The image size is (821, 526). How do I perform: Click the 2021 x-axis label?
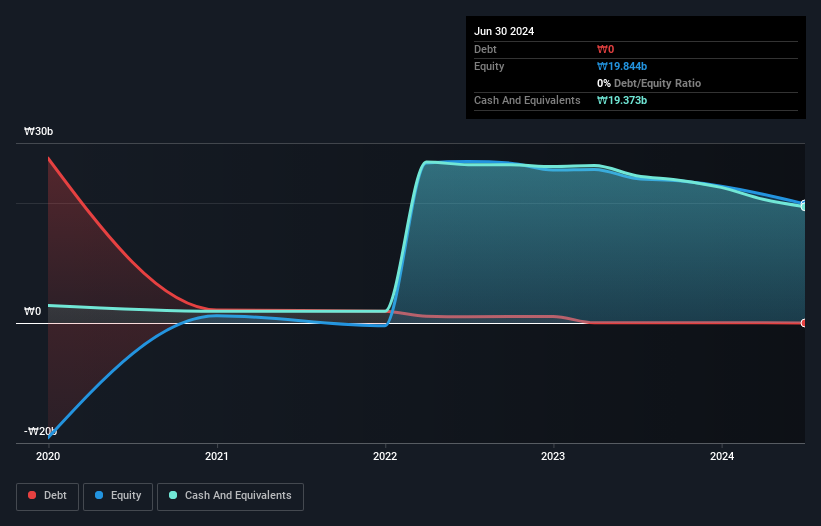[217, 456]
